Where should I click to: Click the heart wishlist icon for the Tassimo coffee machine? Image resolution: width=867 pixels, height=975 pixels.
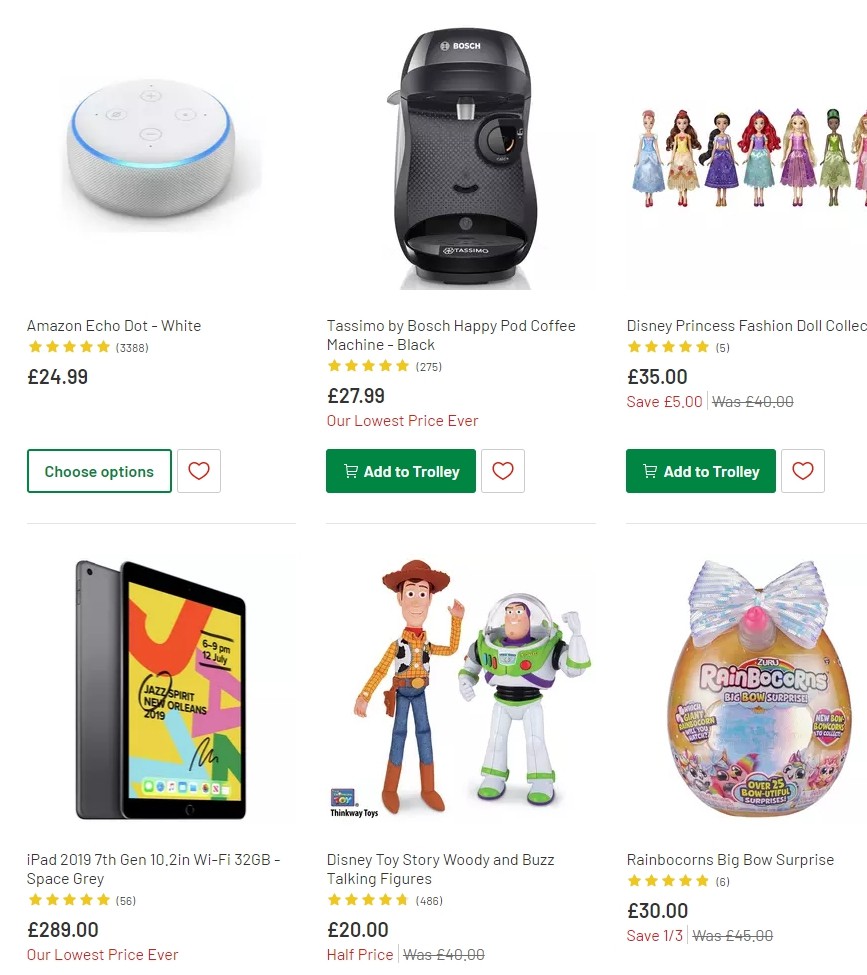click(x=503, y=471)
